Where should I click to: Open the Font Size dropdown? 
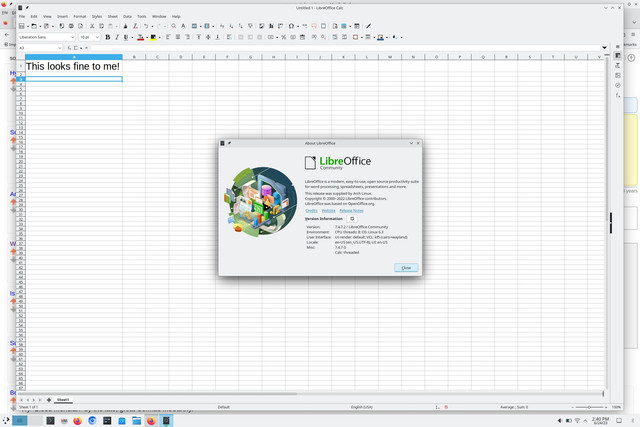click(97, 37)
